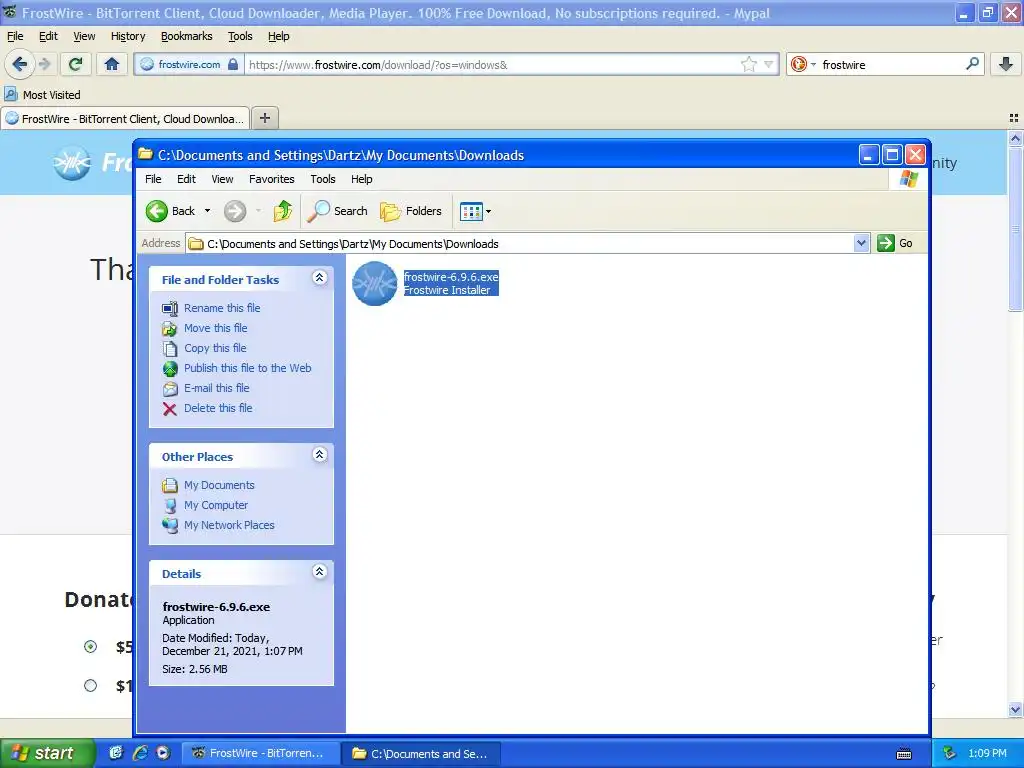Click the green Go arrow button

click(x=886, y=243)
